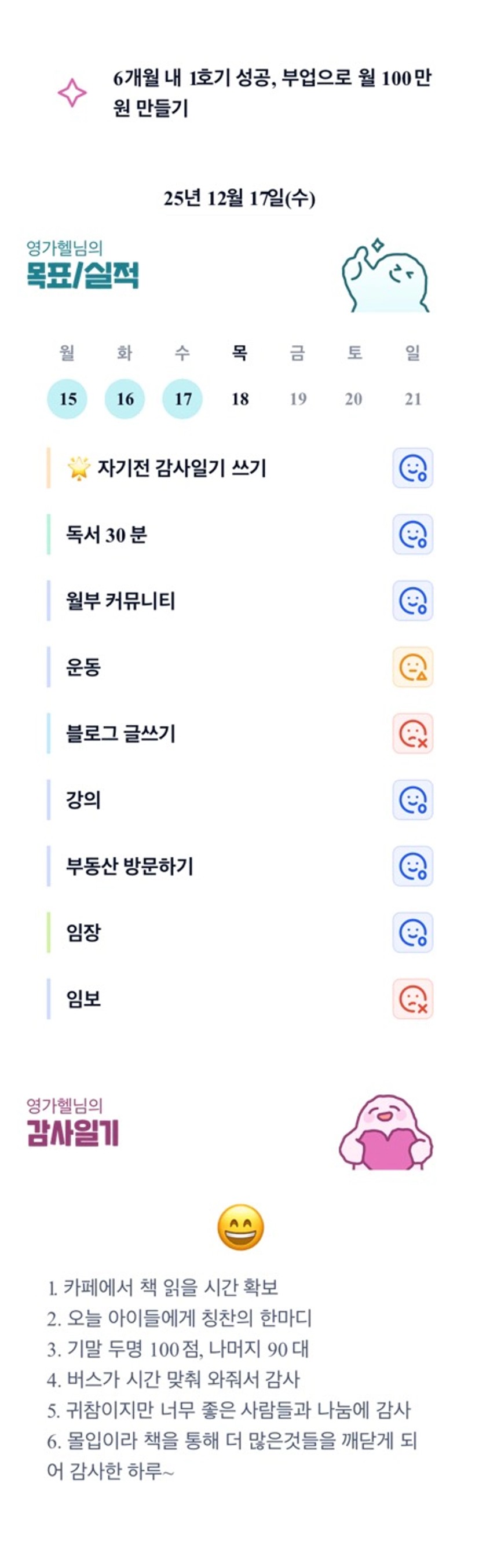
Task: Click the pink sparkle goal icon
Action: pos(72,93)
